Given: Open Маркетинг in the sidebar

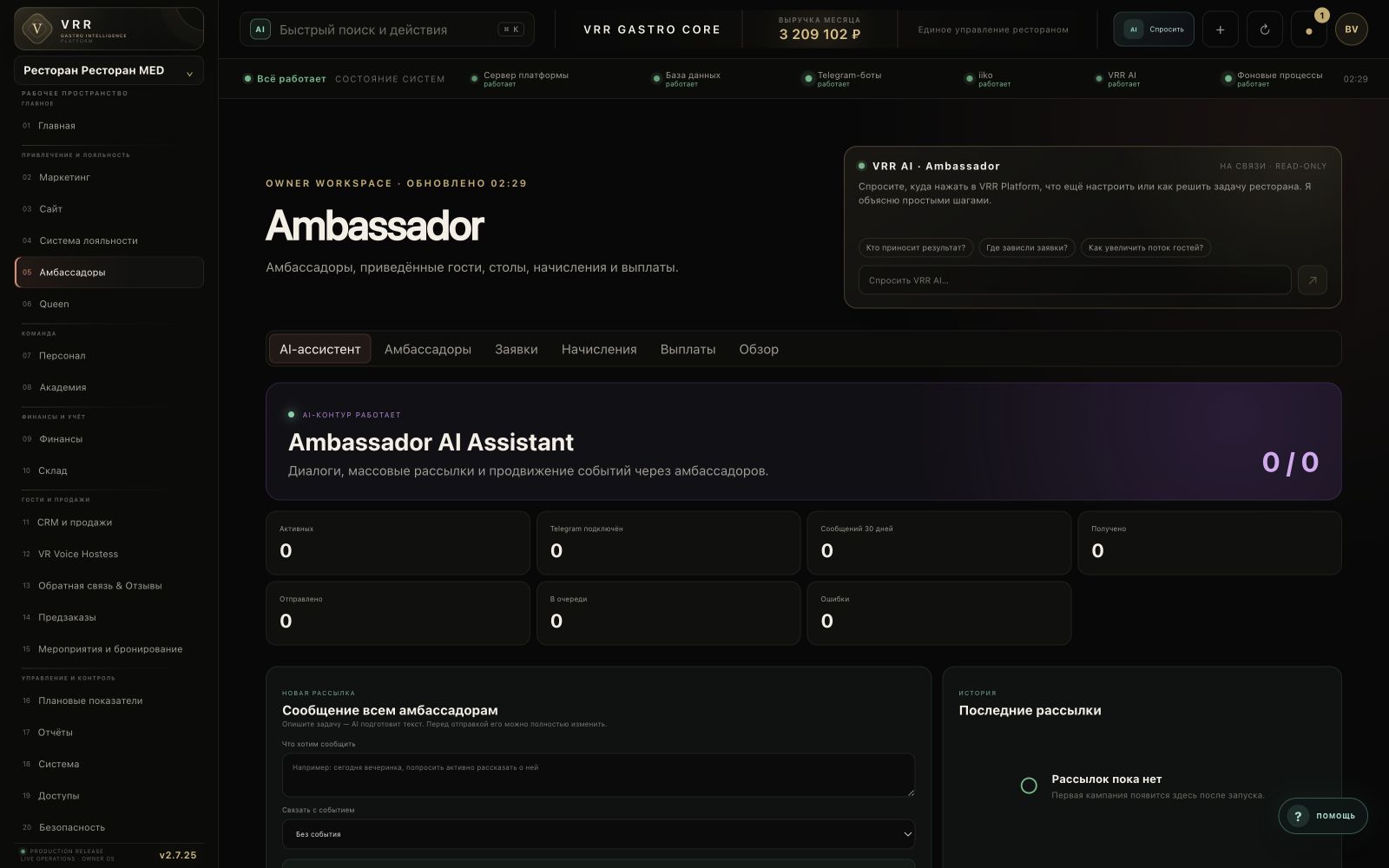Looking at the screenshot, I should (x=109, y=177).
